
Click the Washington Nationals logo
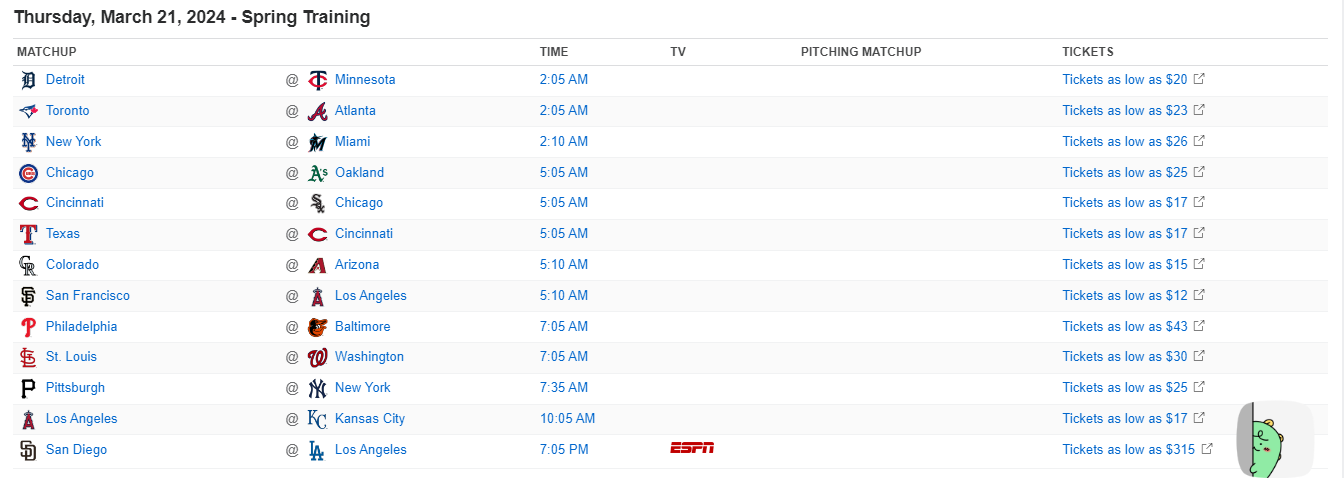point(317,357)
